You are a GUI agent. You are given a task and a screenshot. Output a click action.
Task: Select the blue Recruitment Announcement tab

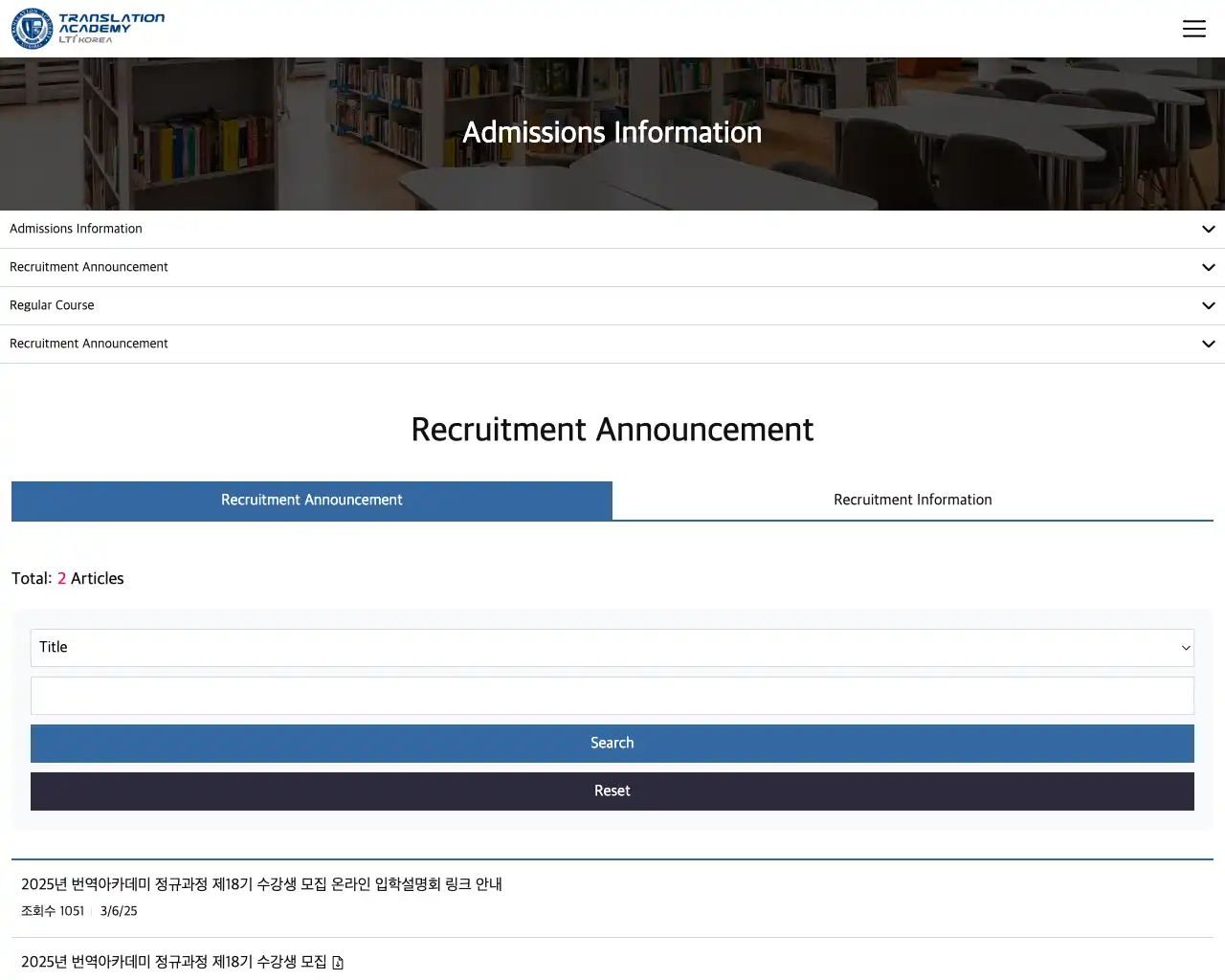[312, 500]
